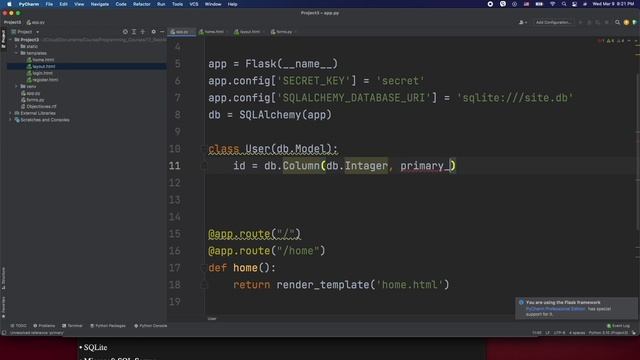Open the Terminal tool window
Screen dimensions: 640x360
point(72,326)
